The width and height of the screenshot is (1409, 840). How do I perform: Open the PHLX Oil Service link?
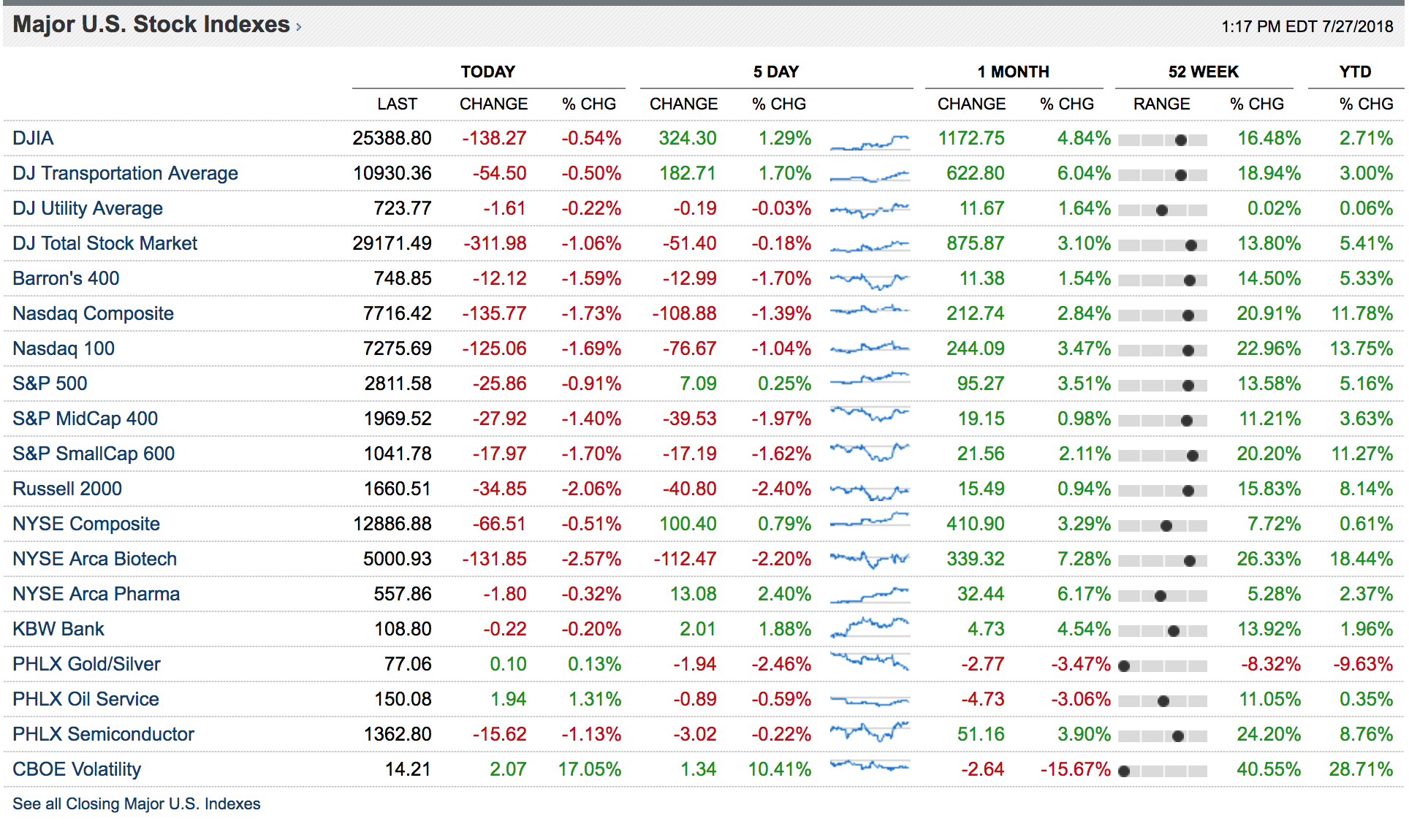(x=86, y=699)
